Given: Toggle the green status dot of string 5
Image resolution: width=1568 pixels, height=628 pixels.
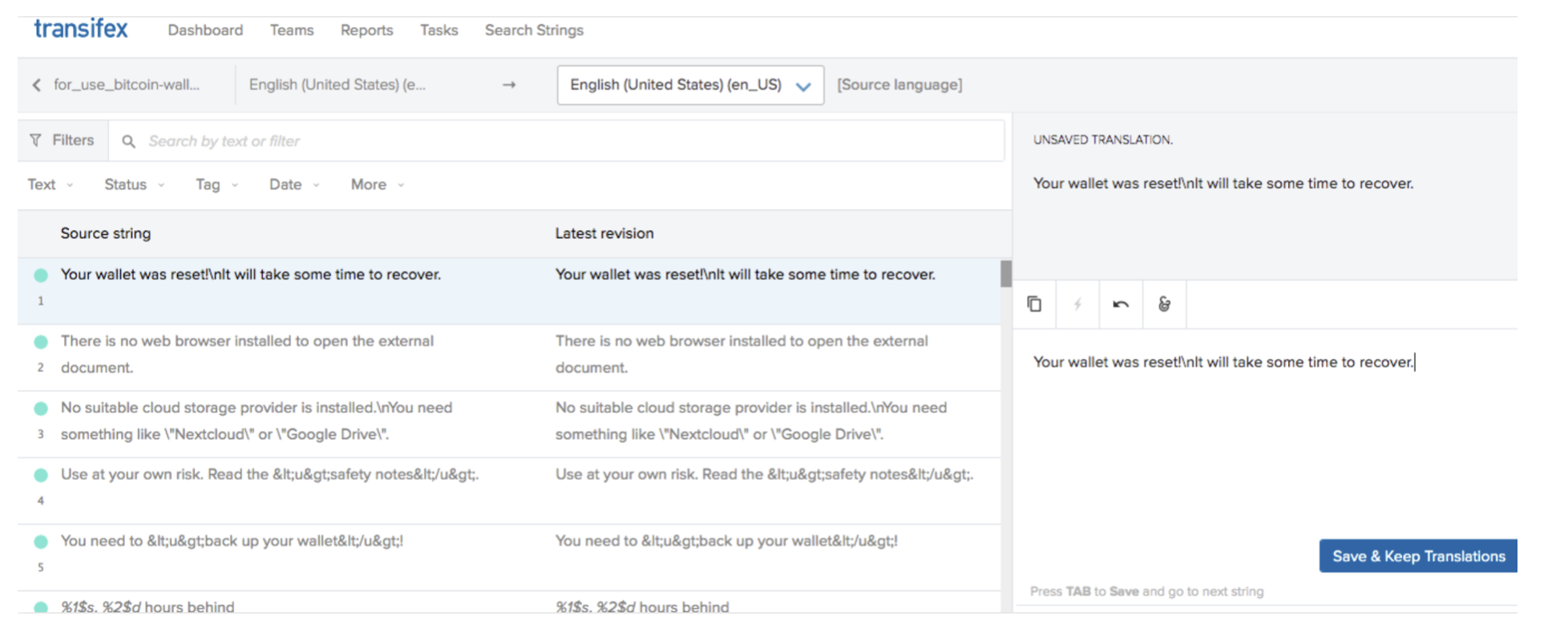Looking at the screenshot, I should coord(41,541).
